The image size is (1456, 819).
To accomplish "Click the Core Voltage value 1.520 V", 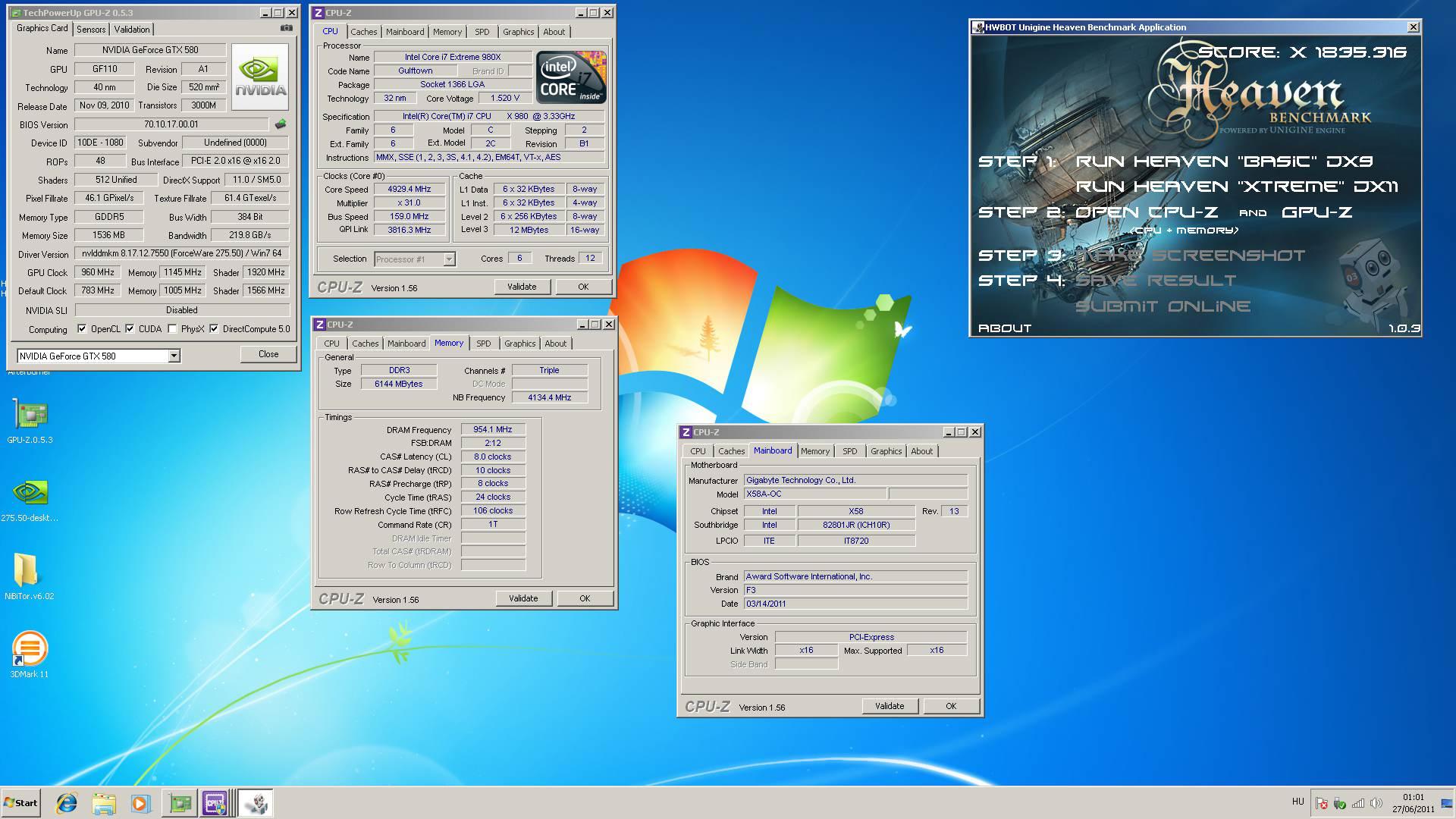I will click(x=504, y=99).
